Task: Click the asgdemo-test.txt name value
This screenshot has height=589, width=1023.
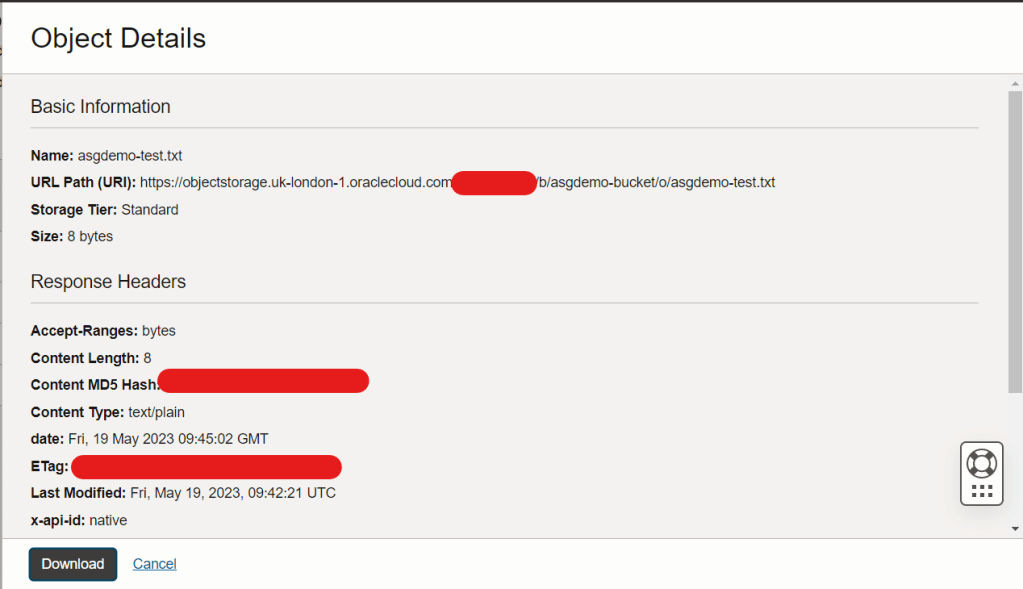Action: tap(130, 156)
